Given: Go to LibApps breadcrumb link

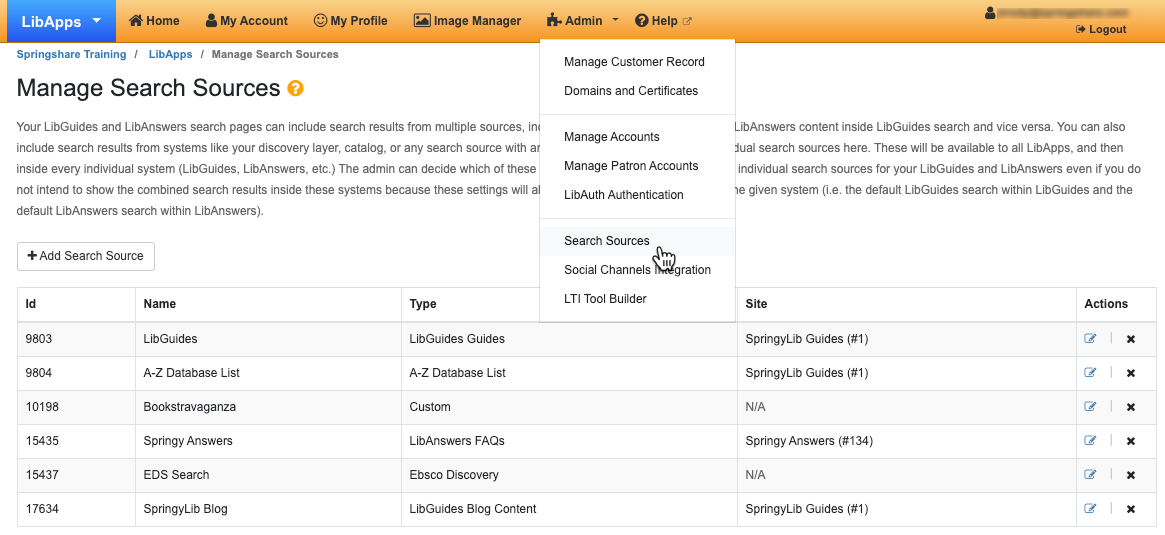Looking at the screenshot, I should point(170,54).
